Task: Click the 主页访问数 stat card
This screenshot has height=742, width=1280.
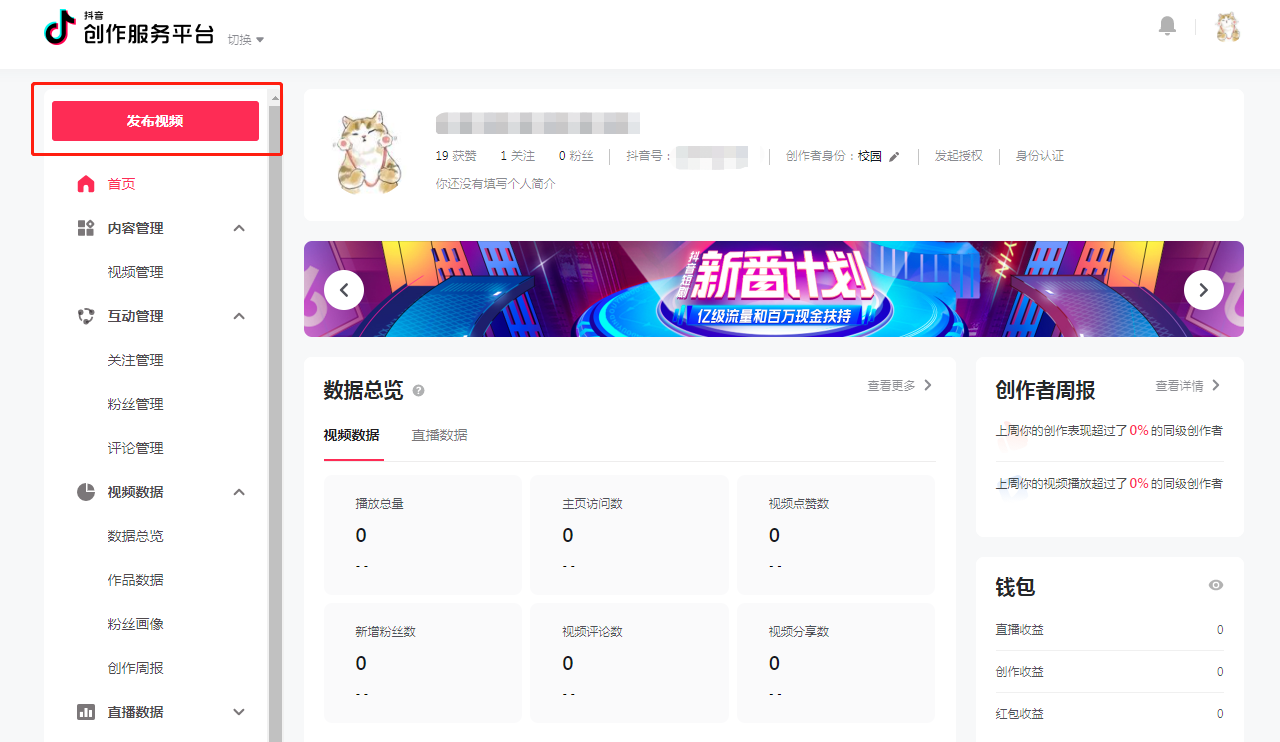Action: coord(629,535)
